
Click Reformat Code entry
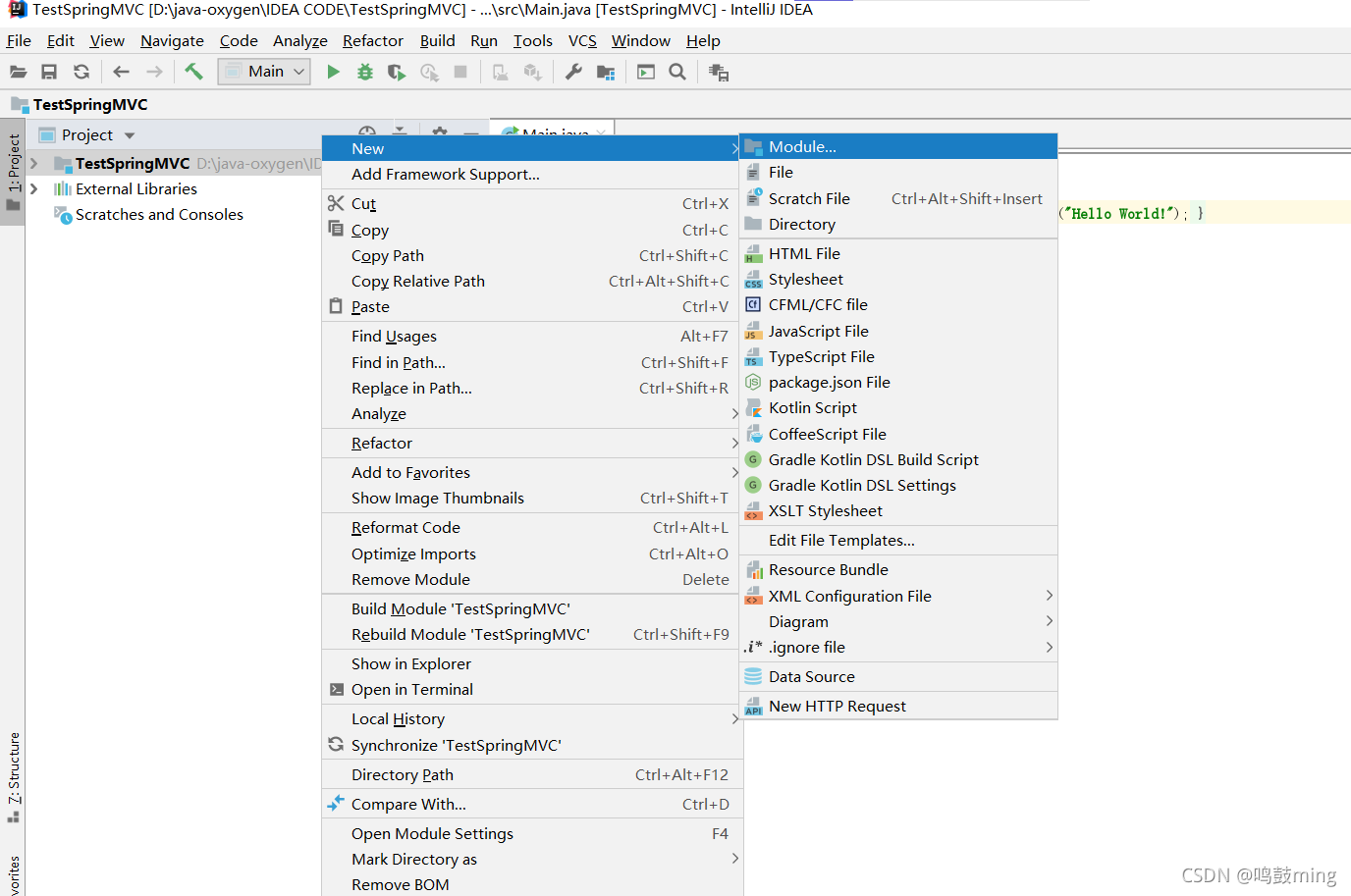pos(532,527)
